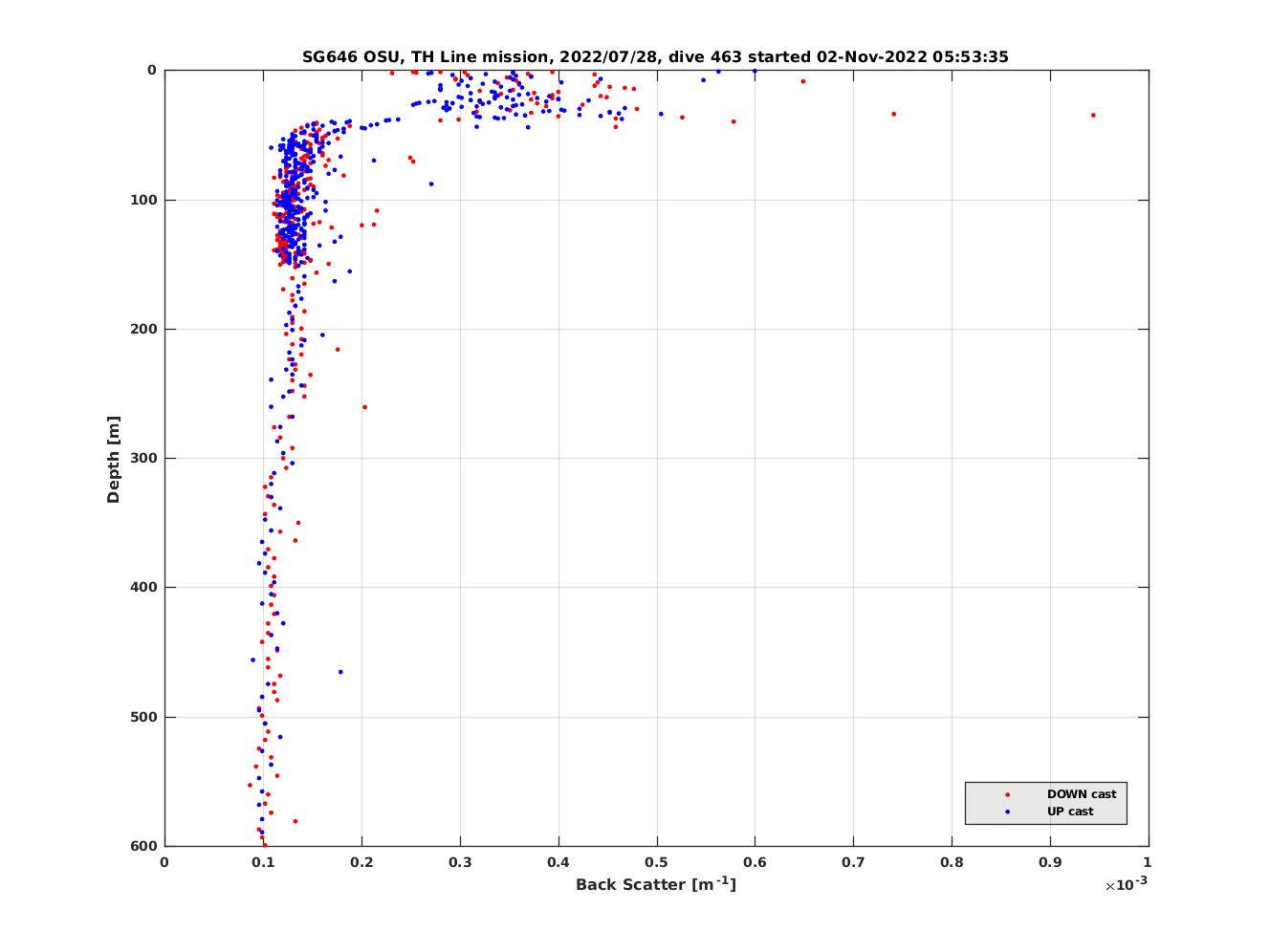1270x952 pixels.
Task: Click the y-axis tick label 400
Action: (x=143, y=588)
